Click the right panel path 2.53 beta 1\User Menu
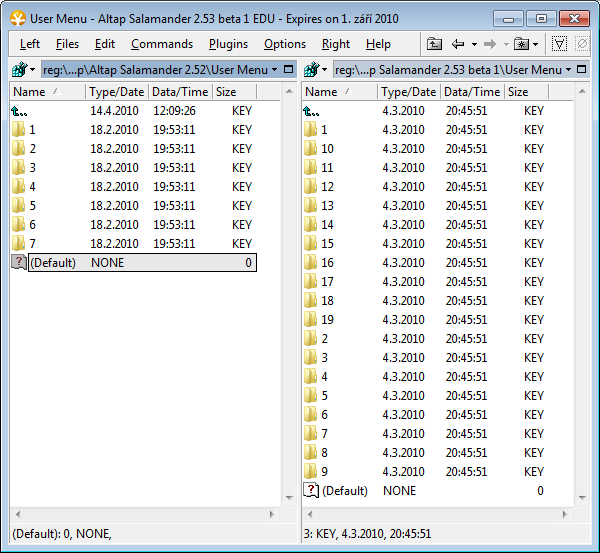The image size is (600, 553). [x=448, y=70]
